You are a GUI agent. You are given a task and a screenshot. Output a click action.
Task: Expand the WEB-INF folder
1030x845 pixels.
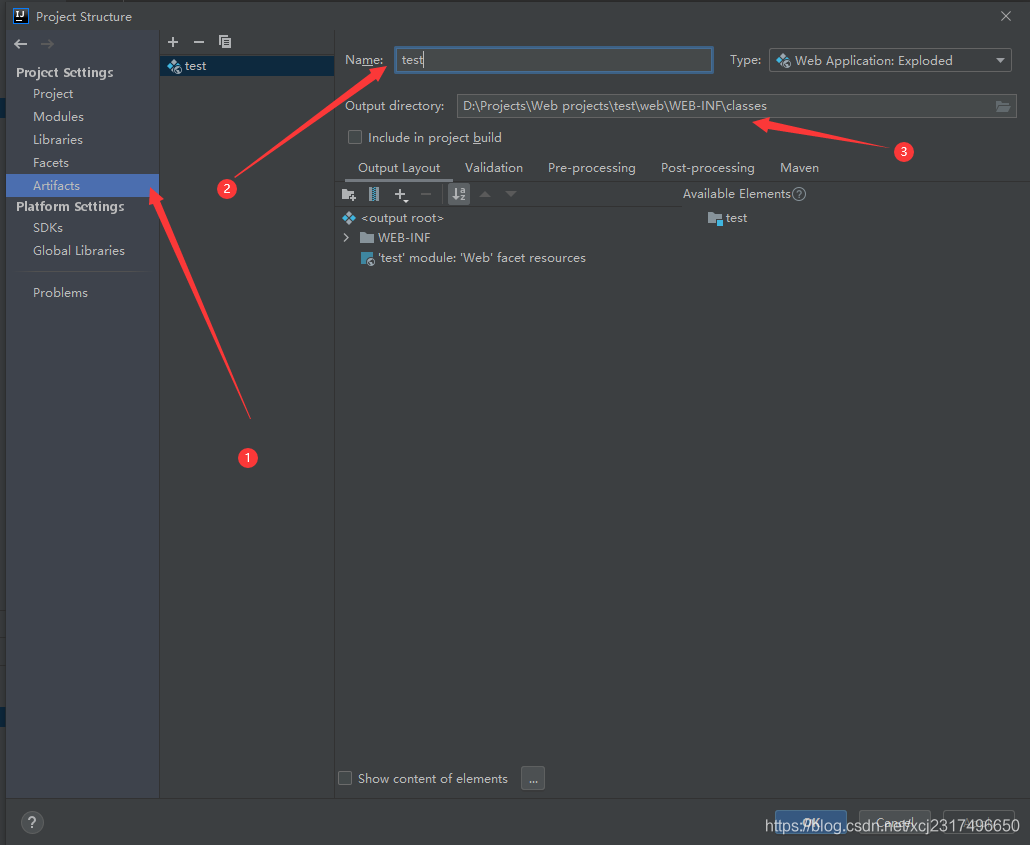pyautogui.click(x=346, y=238)
